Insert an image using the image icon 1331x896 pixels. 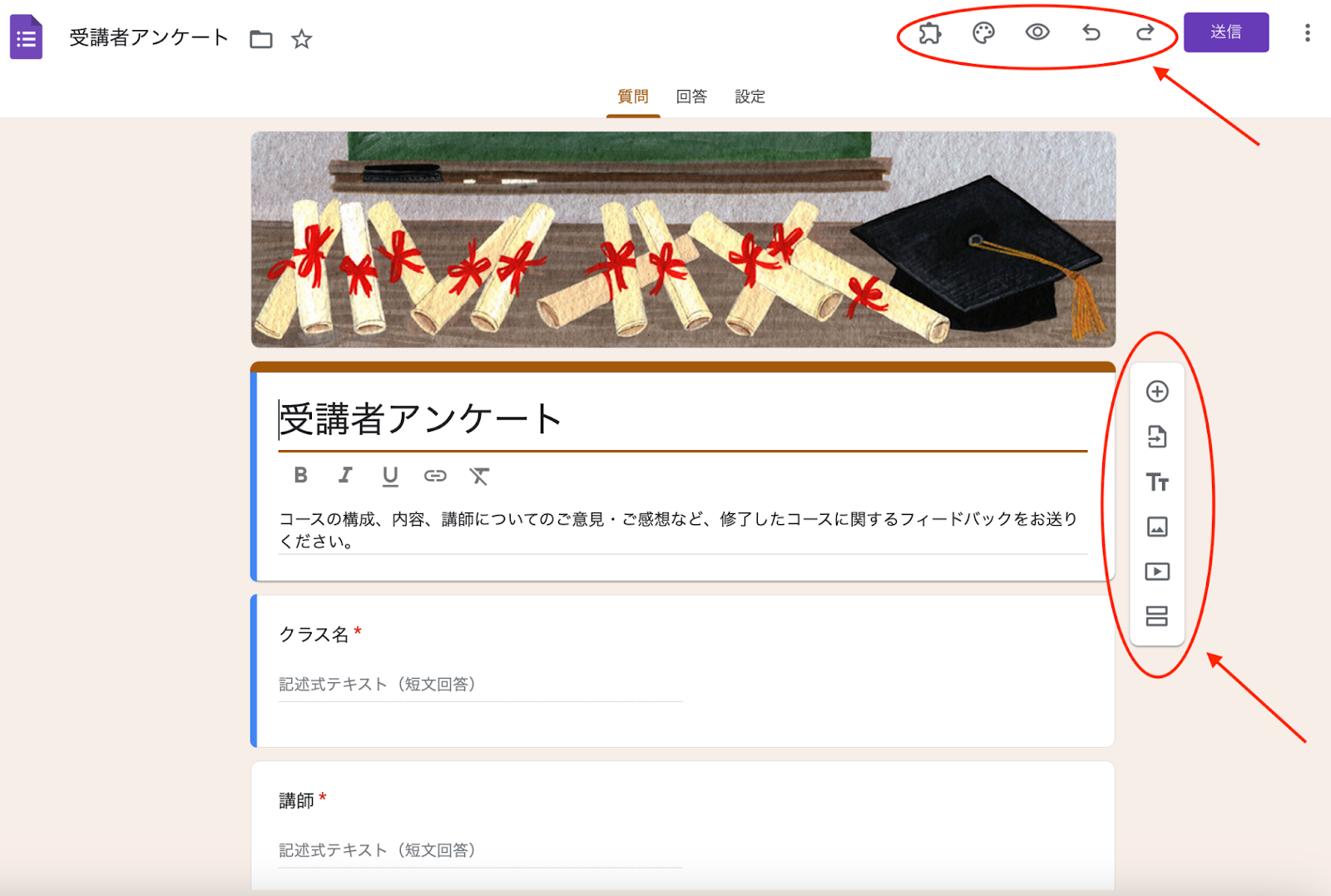pyautogui.click(x=1158, y=527)
